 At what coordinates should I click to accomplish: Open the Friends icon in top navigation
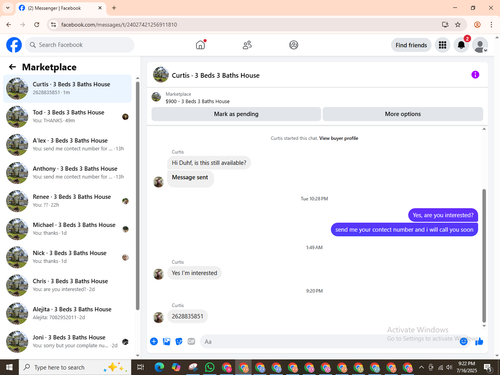pyautogui.click(x=247, y=45)
